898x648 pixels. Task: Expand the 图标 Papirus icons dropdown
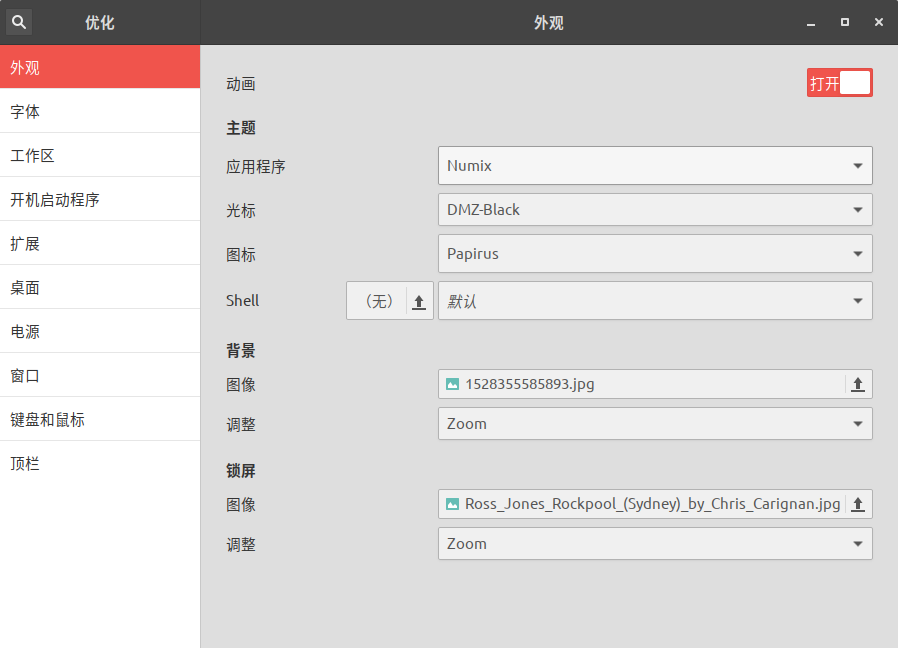pyautogui.click(x=655, y=254)
